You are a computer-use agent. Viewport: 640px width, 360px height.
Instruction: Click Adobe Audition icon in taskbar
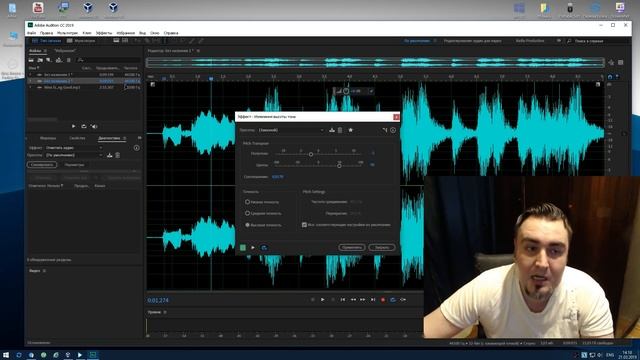point(93,355)
